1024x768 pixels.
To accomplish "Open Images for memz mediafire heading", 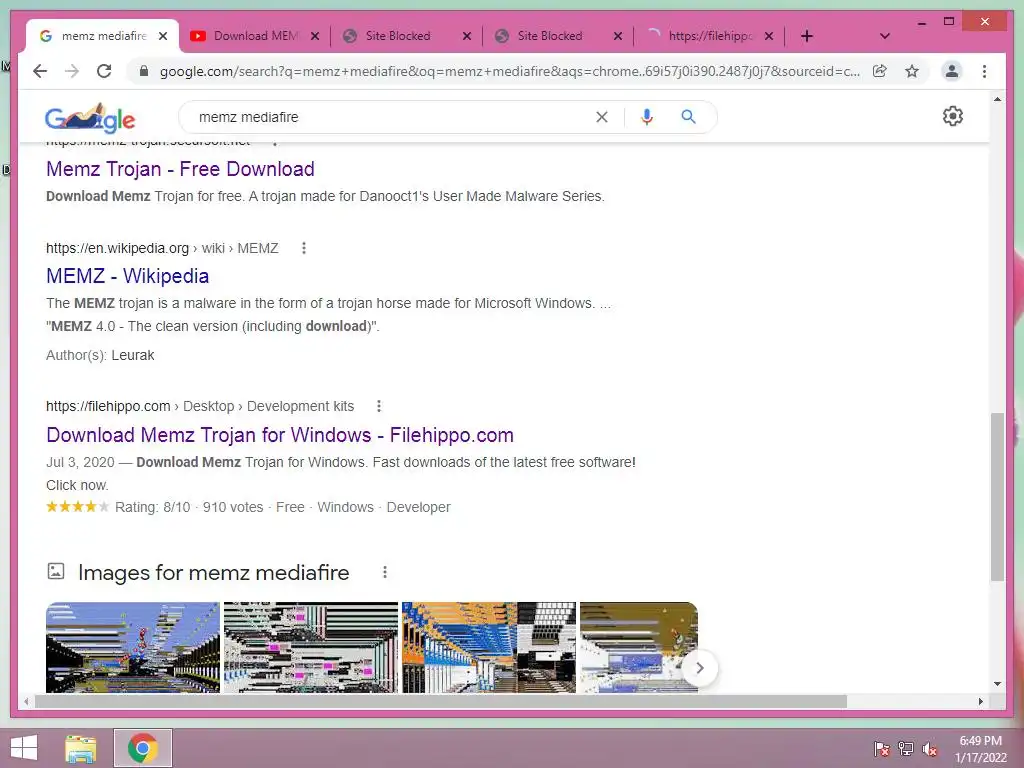I will 214,573.
